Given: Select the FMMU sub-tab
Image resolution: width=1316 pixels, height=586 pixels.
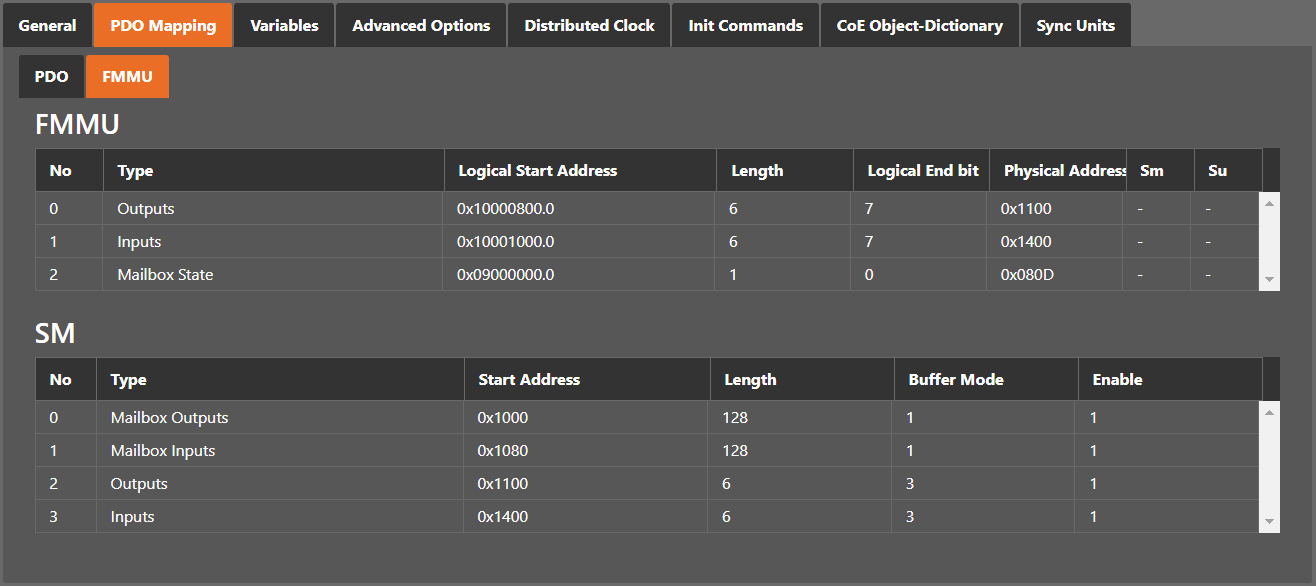Looking at the screenshot, I should click(127, 77).
